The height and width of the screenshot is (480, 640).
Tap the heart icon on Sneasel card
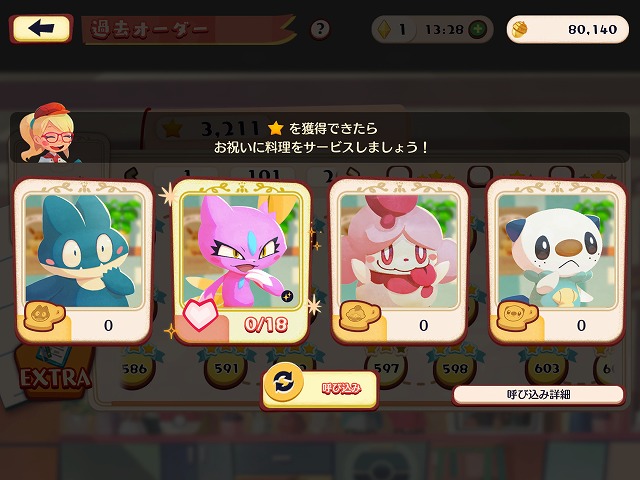[200, 314]
